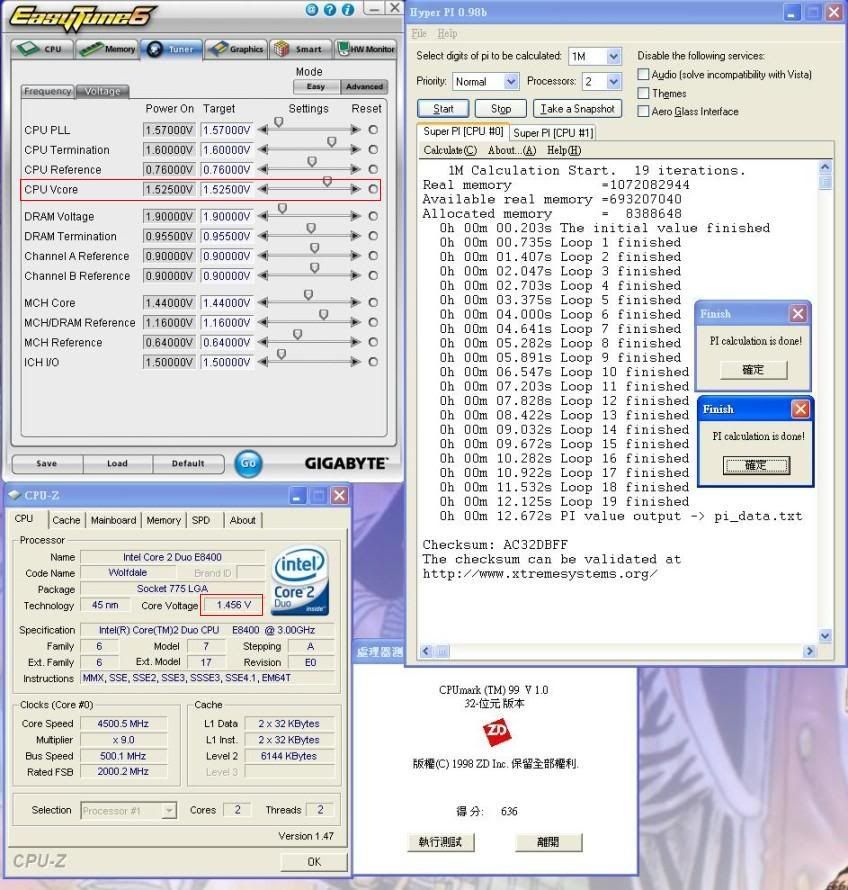Restore Default settings in EasyTune6
Screen dimensions: 848x890
point(188,463)
